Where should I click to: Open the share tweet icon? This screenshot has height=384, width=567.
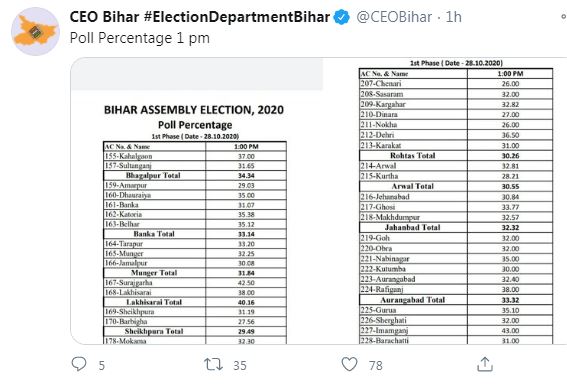click(485, 364)
